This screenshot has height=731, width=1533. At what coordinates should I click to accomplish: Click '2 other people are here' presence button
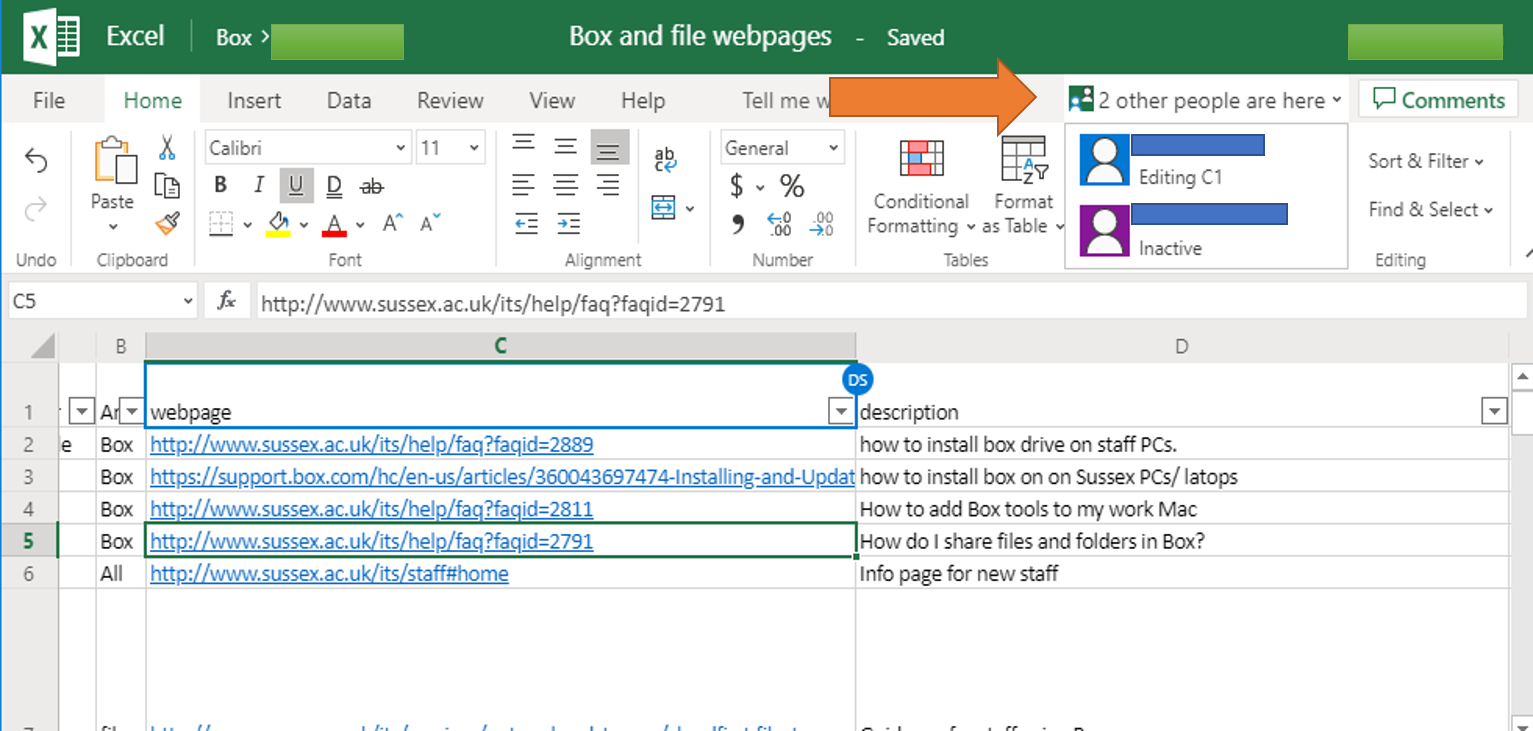pyautogui.click(x=1205, y=100)
